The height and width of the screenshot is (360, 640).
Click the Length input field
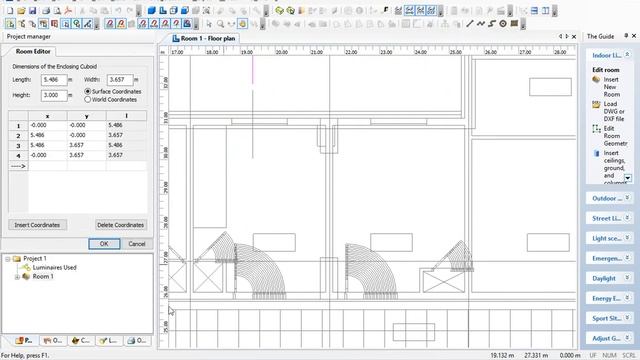[x=54, y=80]
